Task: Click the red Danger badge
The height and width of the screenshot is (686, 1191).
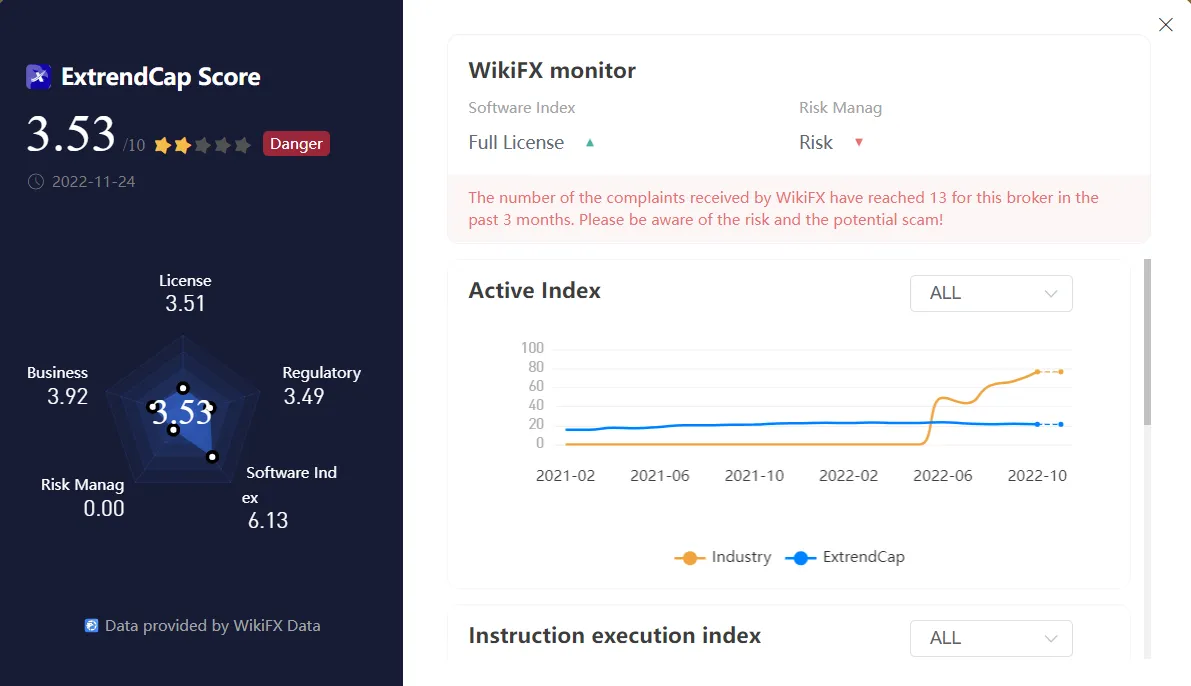Action: point(296,144)
